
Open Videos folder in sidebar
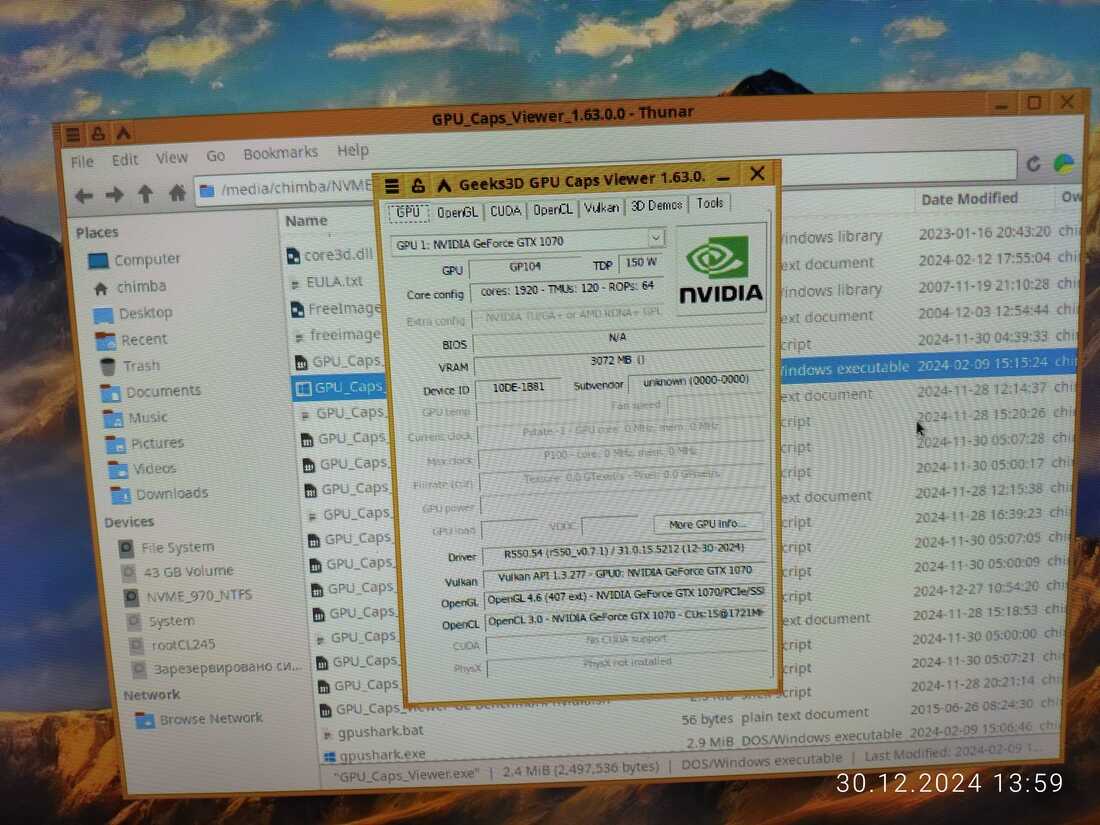142,468
